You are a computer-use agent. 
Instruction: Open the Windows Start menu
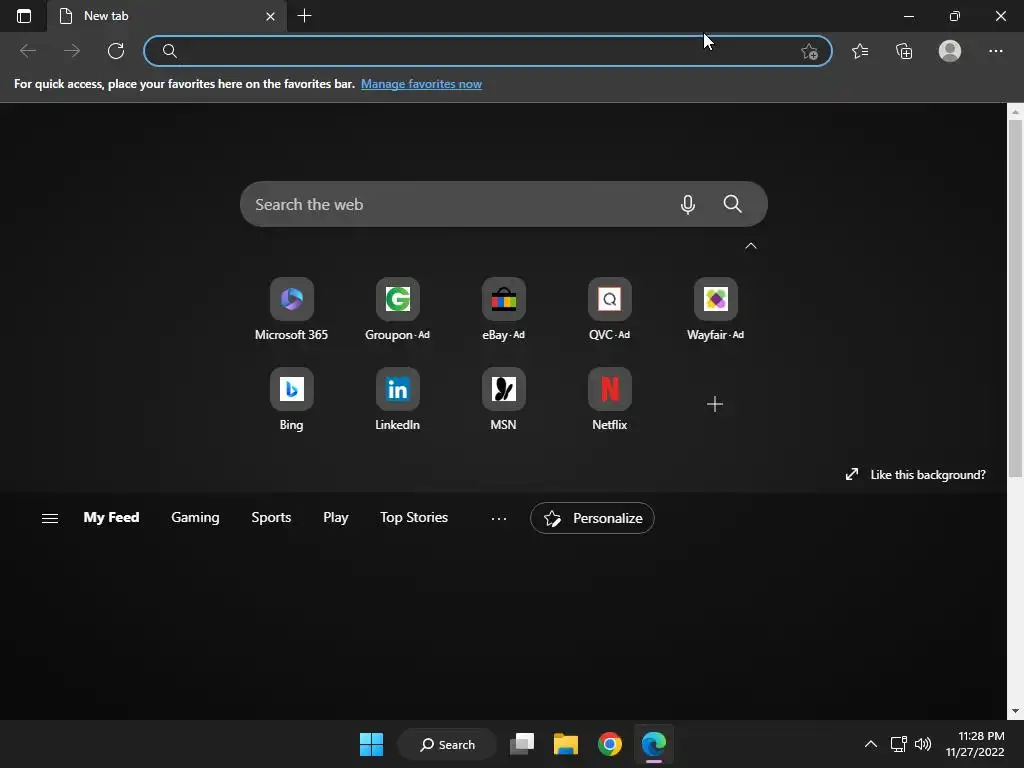372,744
